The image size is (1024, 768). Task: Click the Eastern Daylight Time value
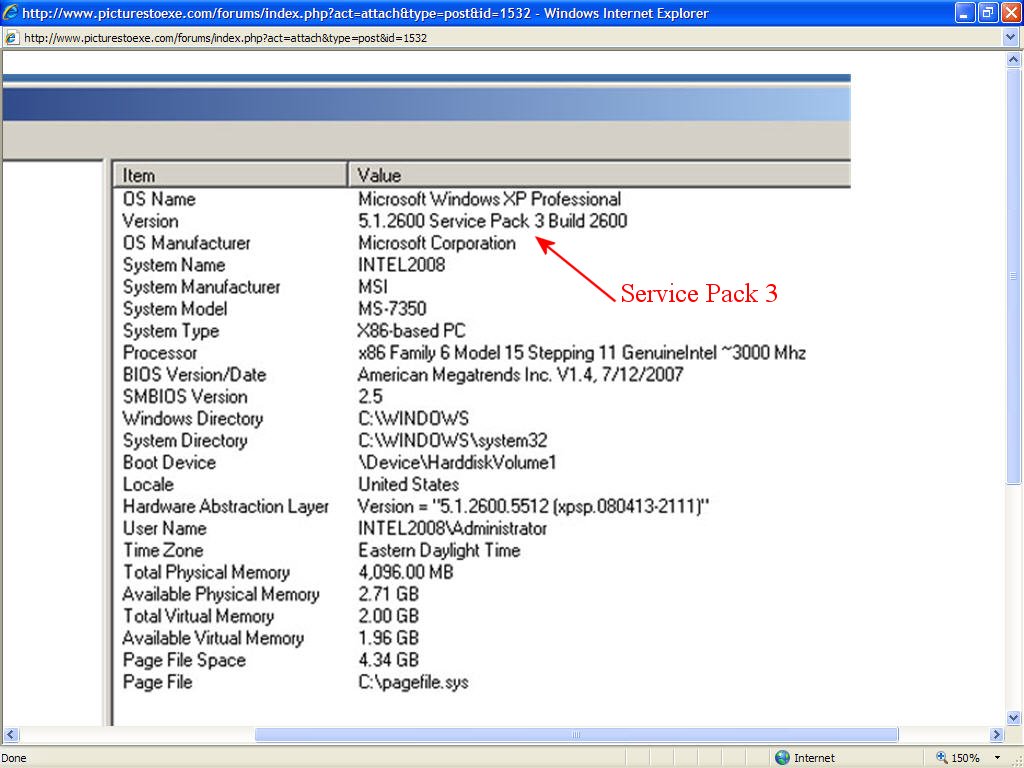[439, 550]
